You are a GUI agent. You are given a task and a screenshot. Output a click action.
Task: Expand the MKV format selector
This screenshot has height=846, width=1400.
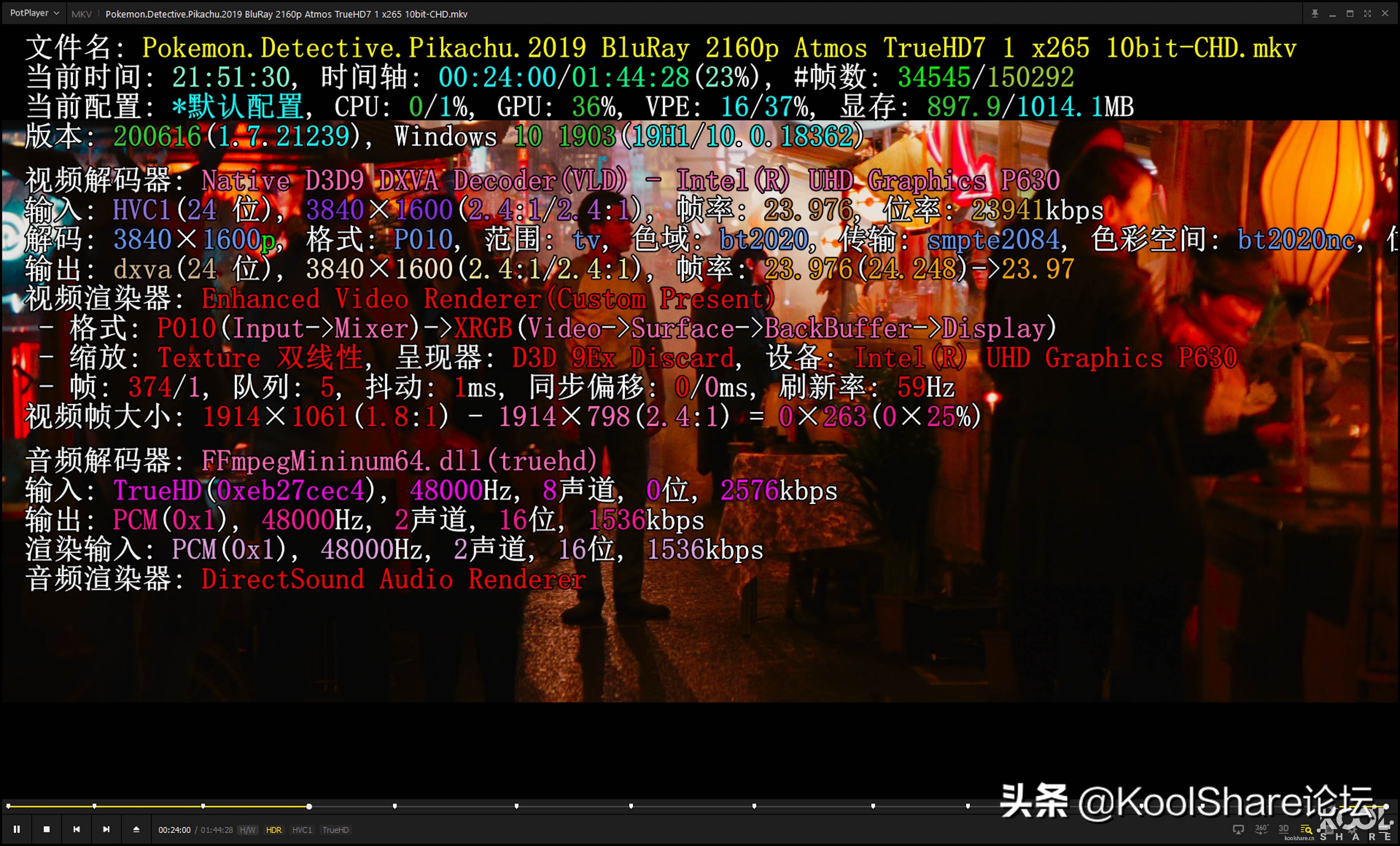tap(81, 13)
